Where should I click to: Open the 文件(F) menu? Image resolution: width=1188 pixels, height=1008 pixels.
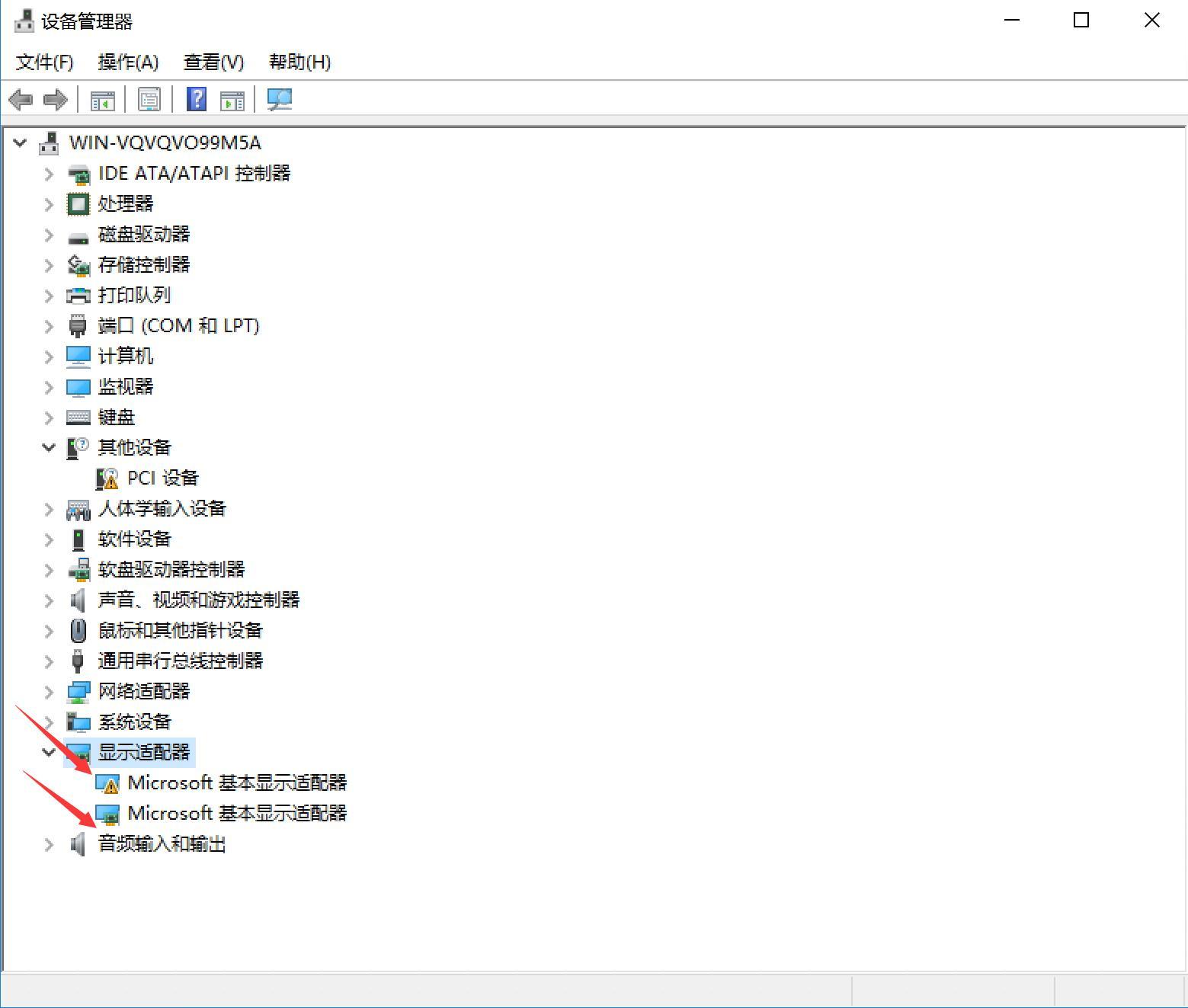pos(45,62)
